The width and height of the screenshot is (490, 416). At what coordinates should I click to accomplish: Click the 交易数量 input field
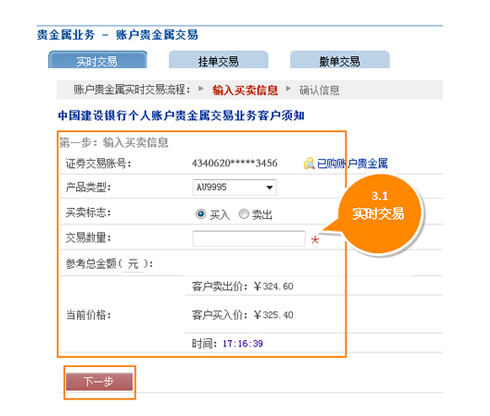pos(249,239)
